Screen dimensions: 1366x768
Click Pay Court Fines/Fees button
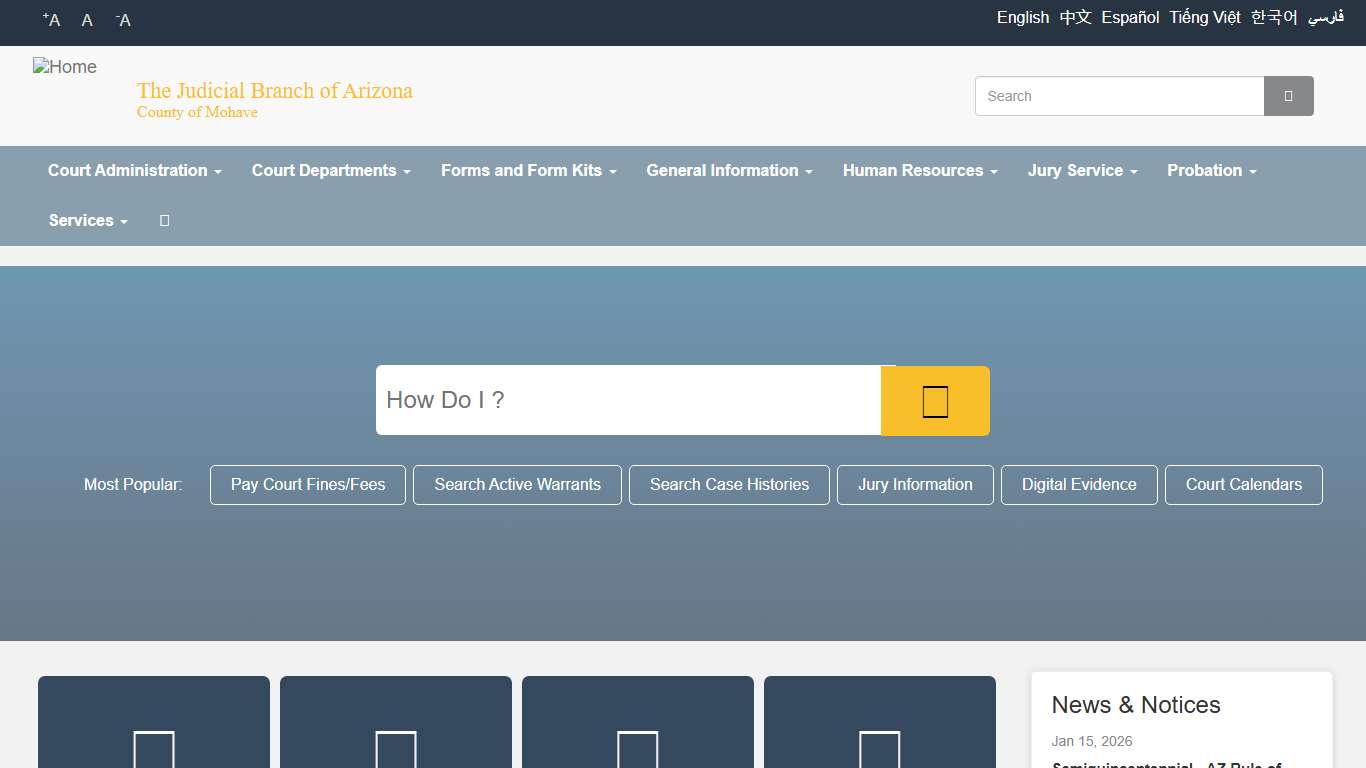(x=308, y=485)
